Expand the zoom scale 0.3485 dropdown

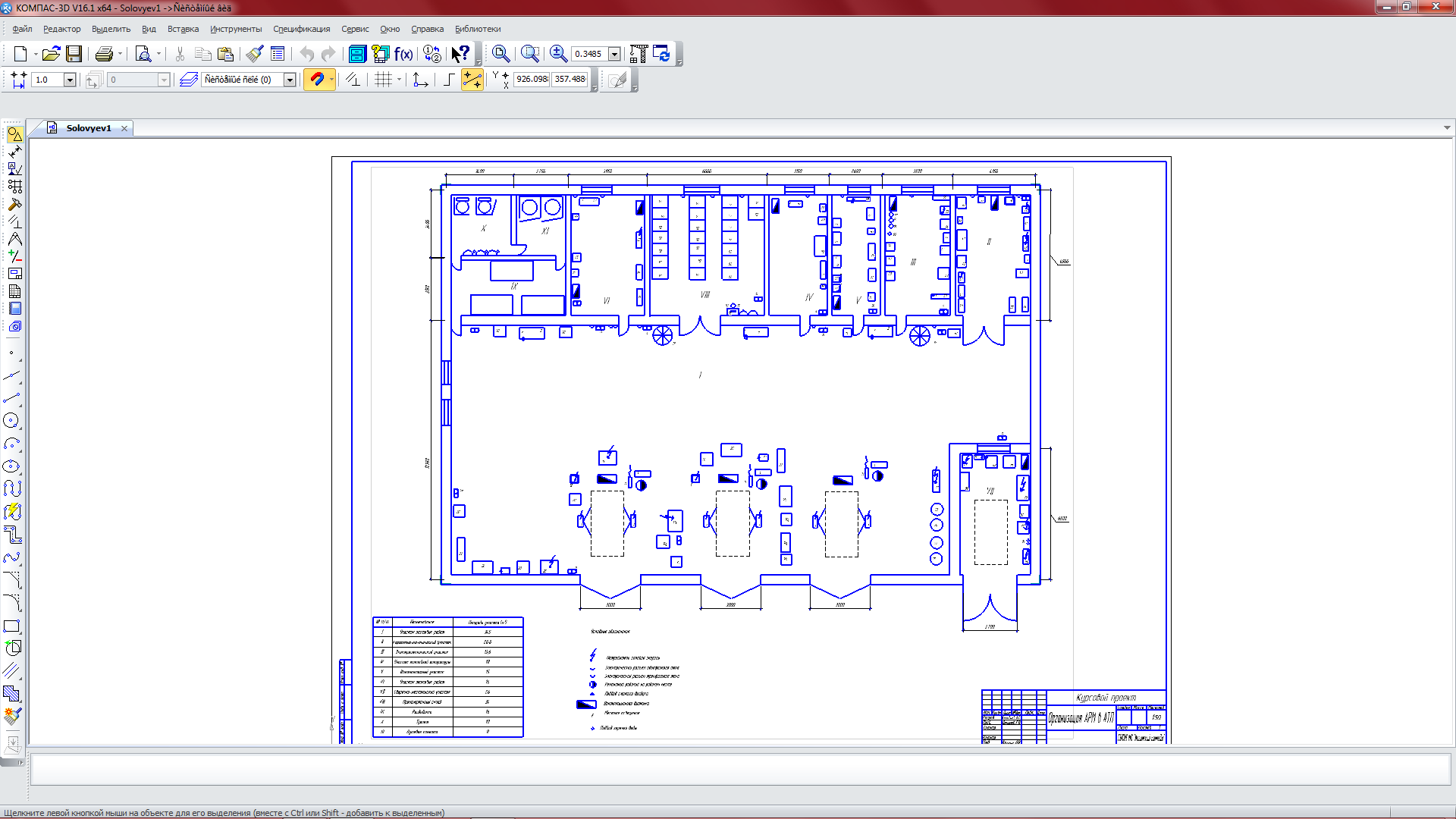tap(614, 54)
